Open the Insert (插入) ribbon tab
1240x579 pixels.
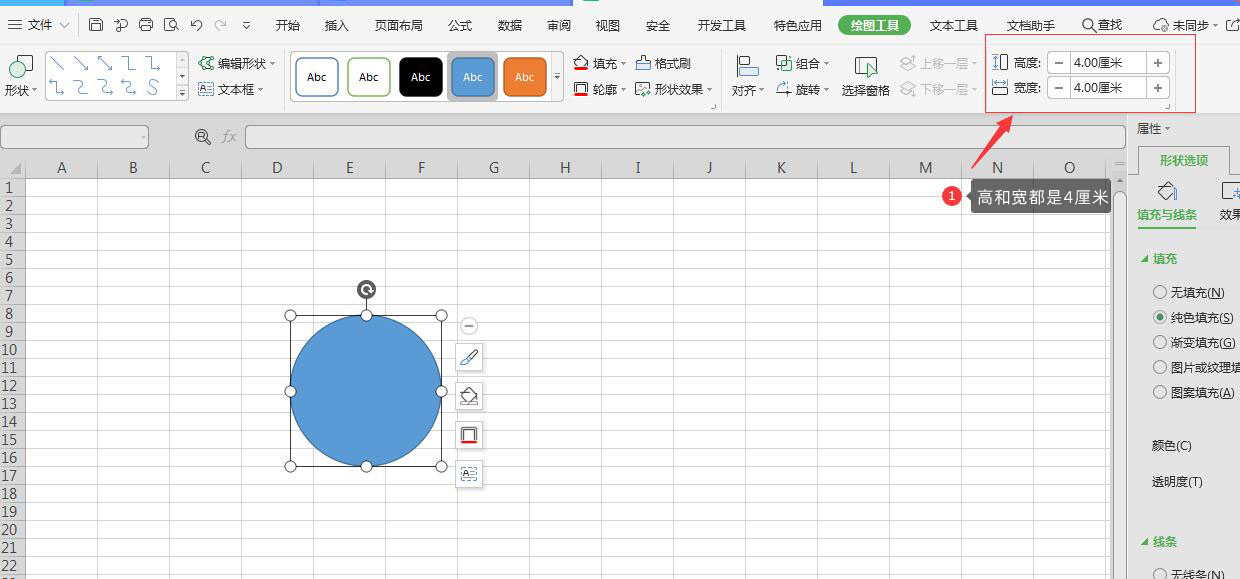[x=337, y=25]
